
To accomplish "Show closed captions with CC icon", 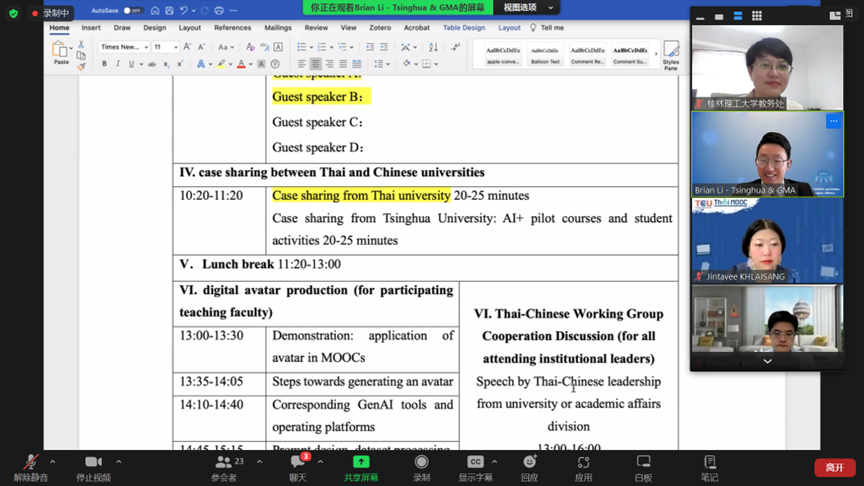I will pos(475,462).
